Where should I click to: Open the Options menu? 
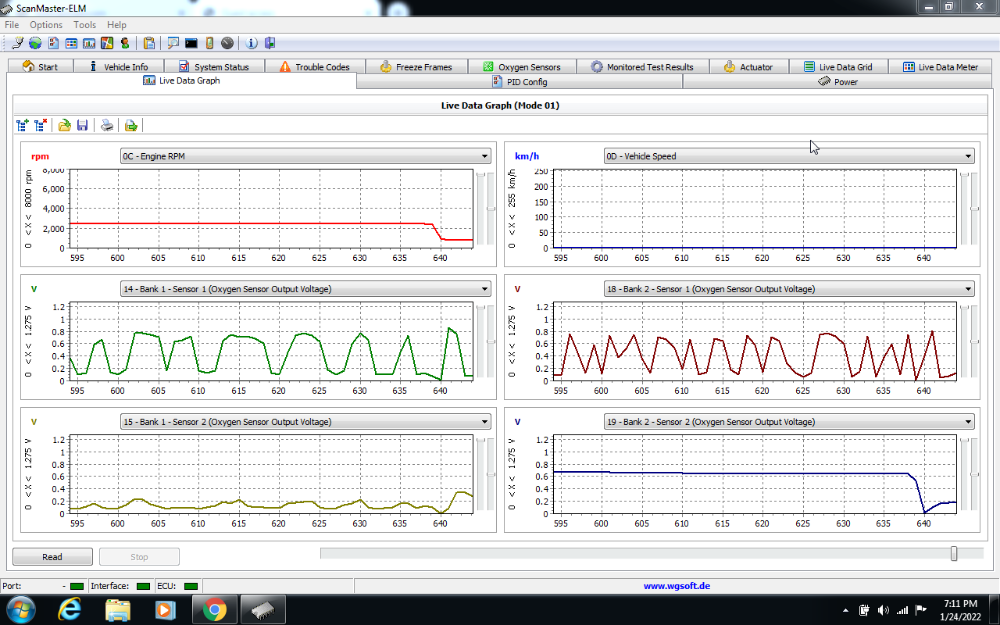46,24
